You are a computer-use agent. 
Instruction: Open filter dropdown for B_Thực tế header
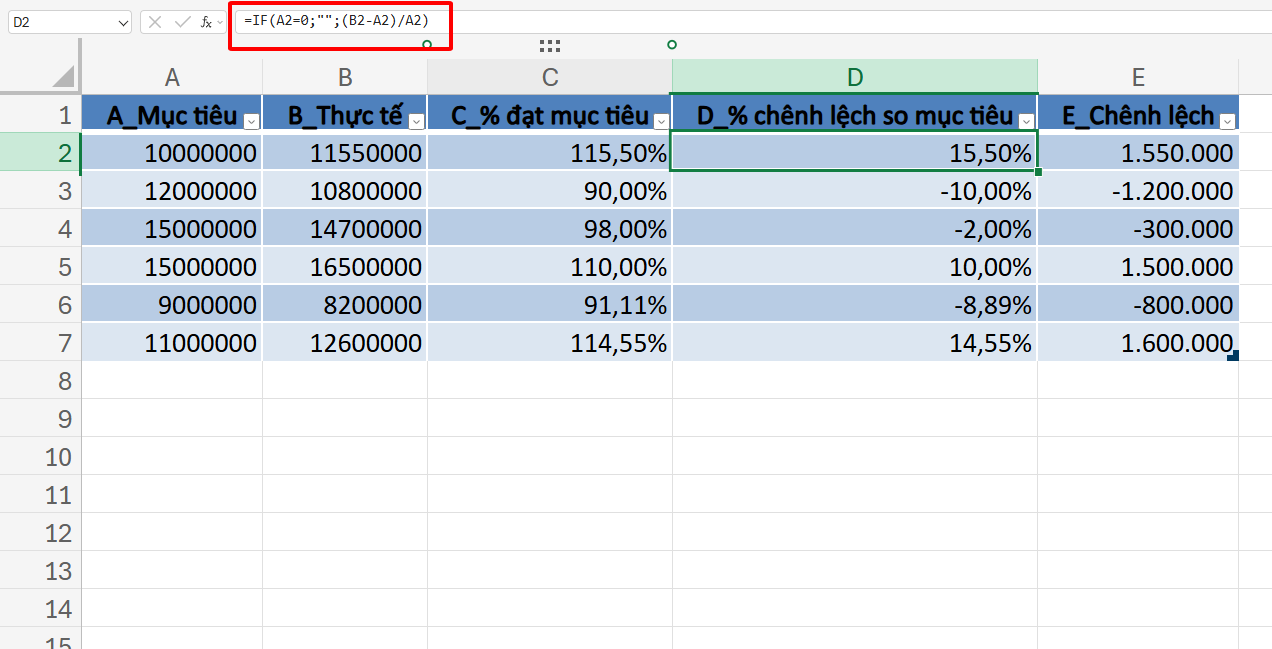coord(416,121)
